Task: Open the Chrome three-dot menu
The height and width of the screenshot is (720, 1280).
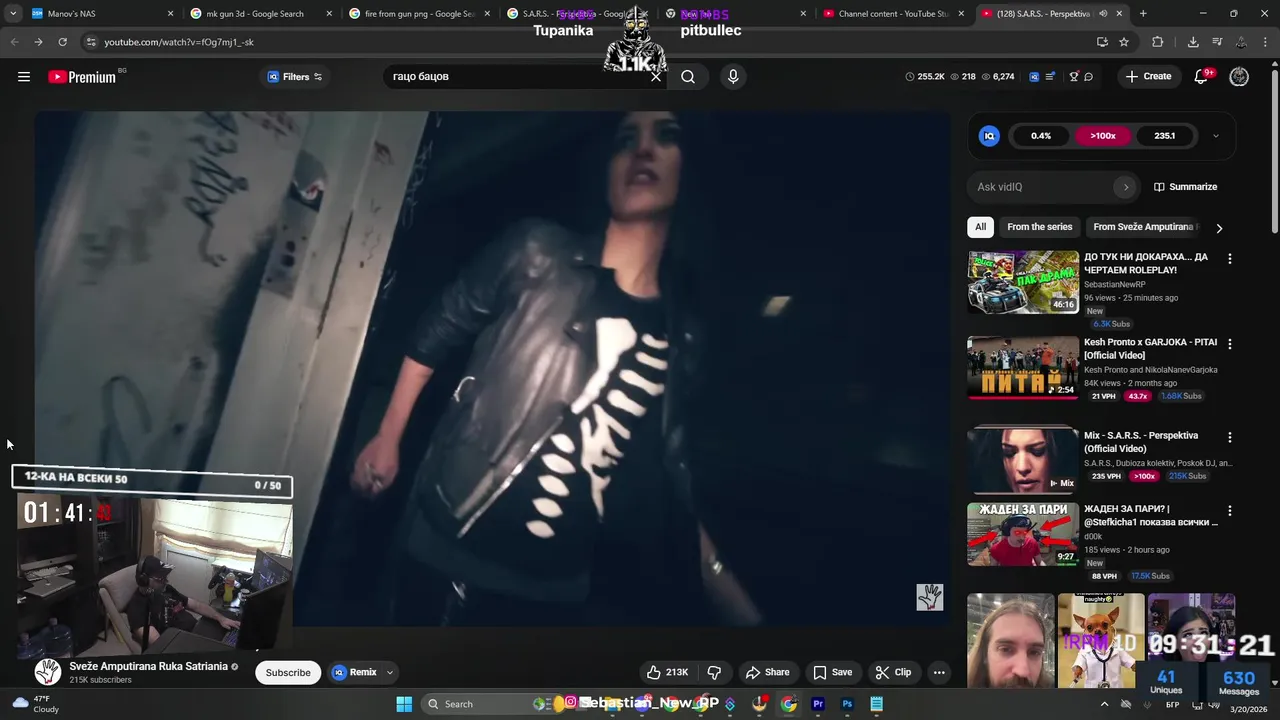Action: coord(1266,42)
